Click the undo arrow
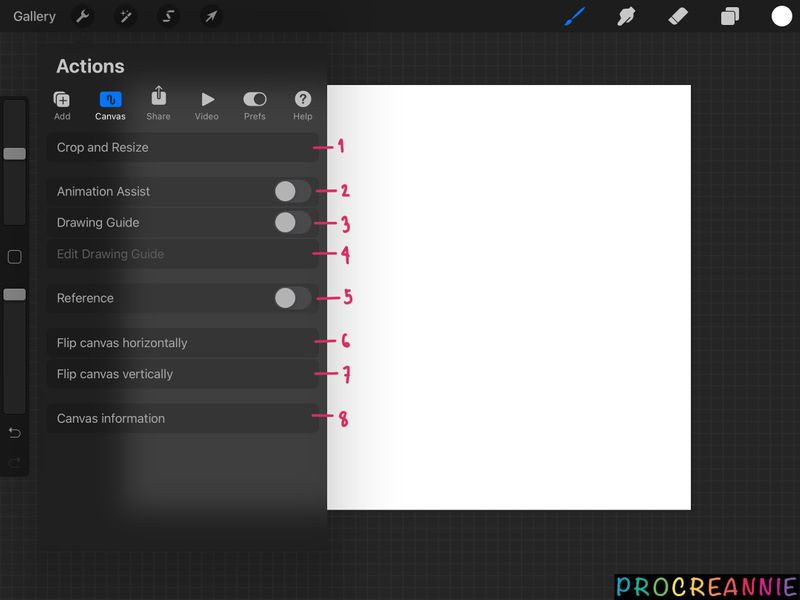Image resolution: width=800 pixels, height=600 pixels. 14,433
